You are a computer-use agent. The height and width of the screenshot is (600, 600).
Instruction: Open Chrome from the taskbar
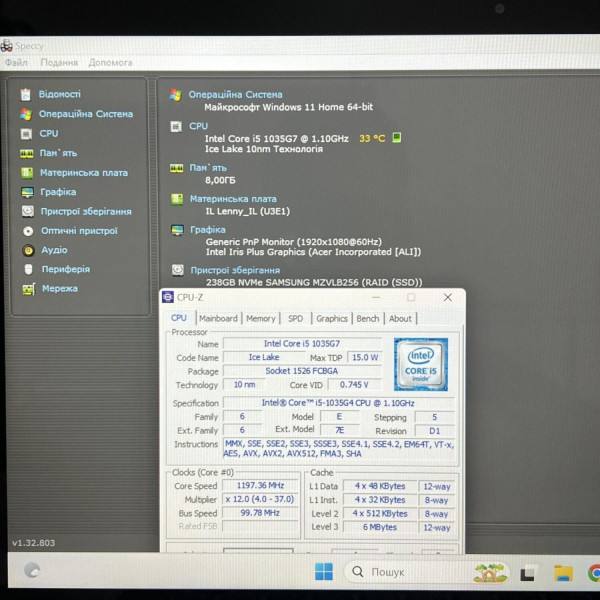click(x=594, y=573)
